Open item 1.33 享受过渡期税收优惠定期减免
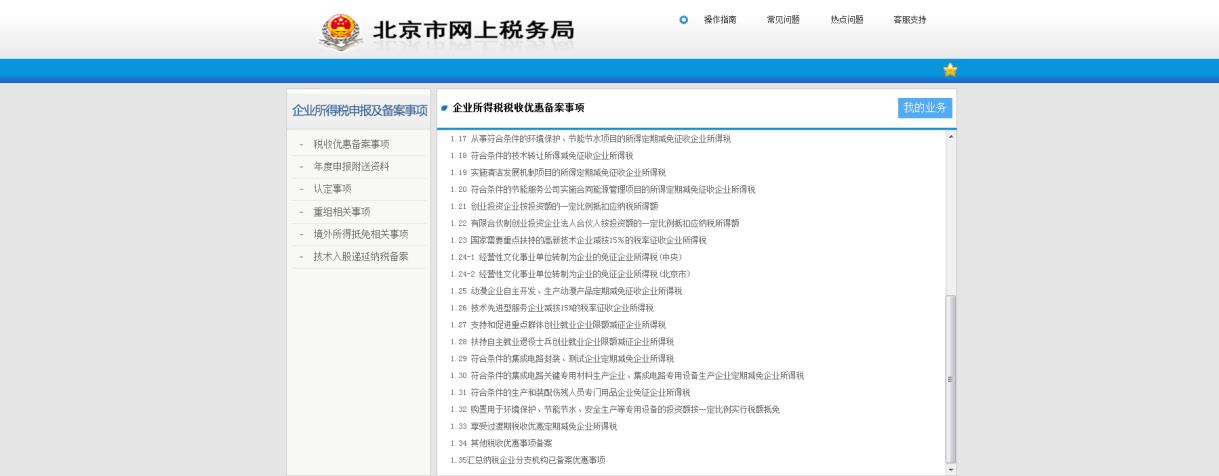Screen dimensions: 1219x476 (534, 427)
